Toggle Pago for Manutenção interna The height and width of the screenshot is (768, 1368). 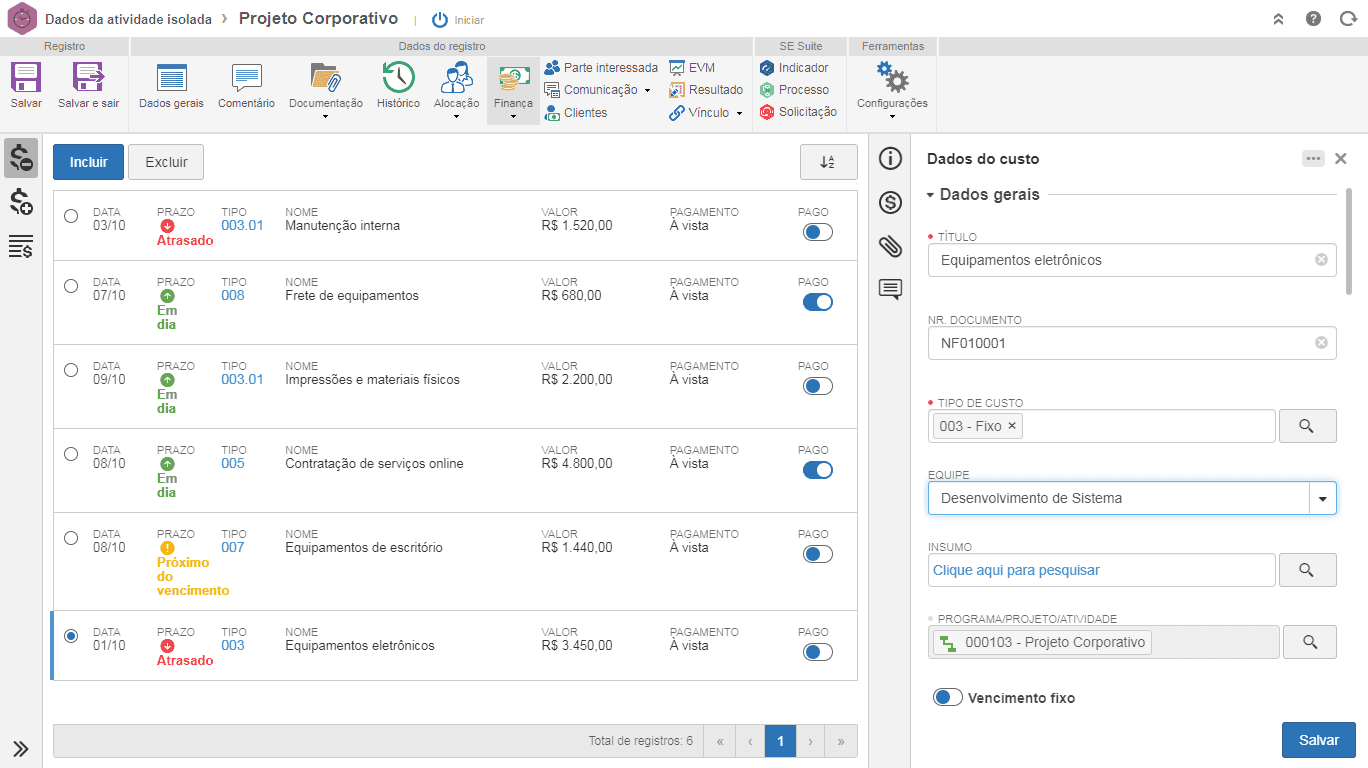coord(818,232)
